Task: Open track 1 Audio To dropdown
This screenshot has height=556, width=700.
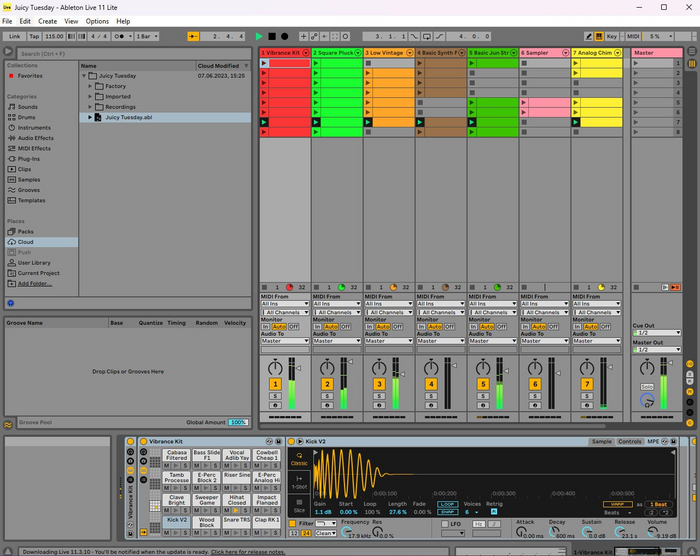Action: [x=284, y=341]
